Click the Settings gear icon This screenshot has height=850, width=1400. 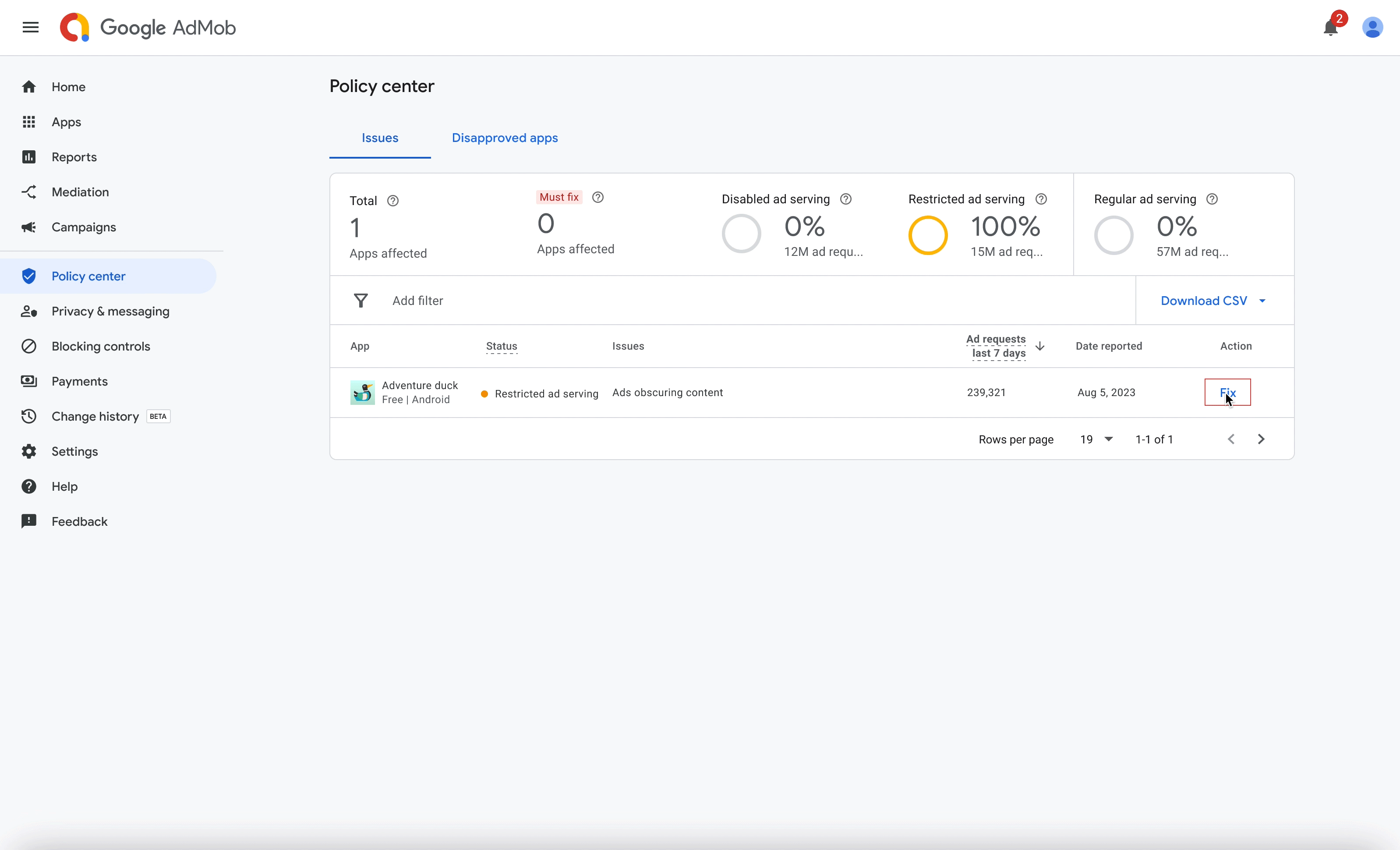click(x=29, y=451)
